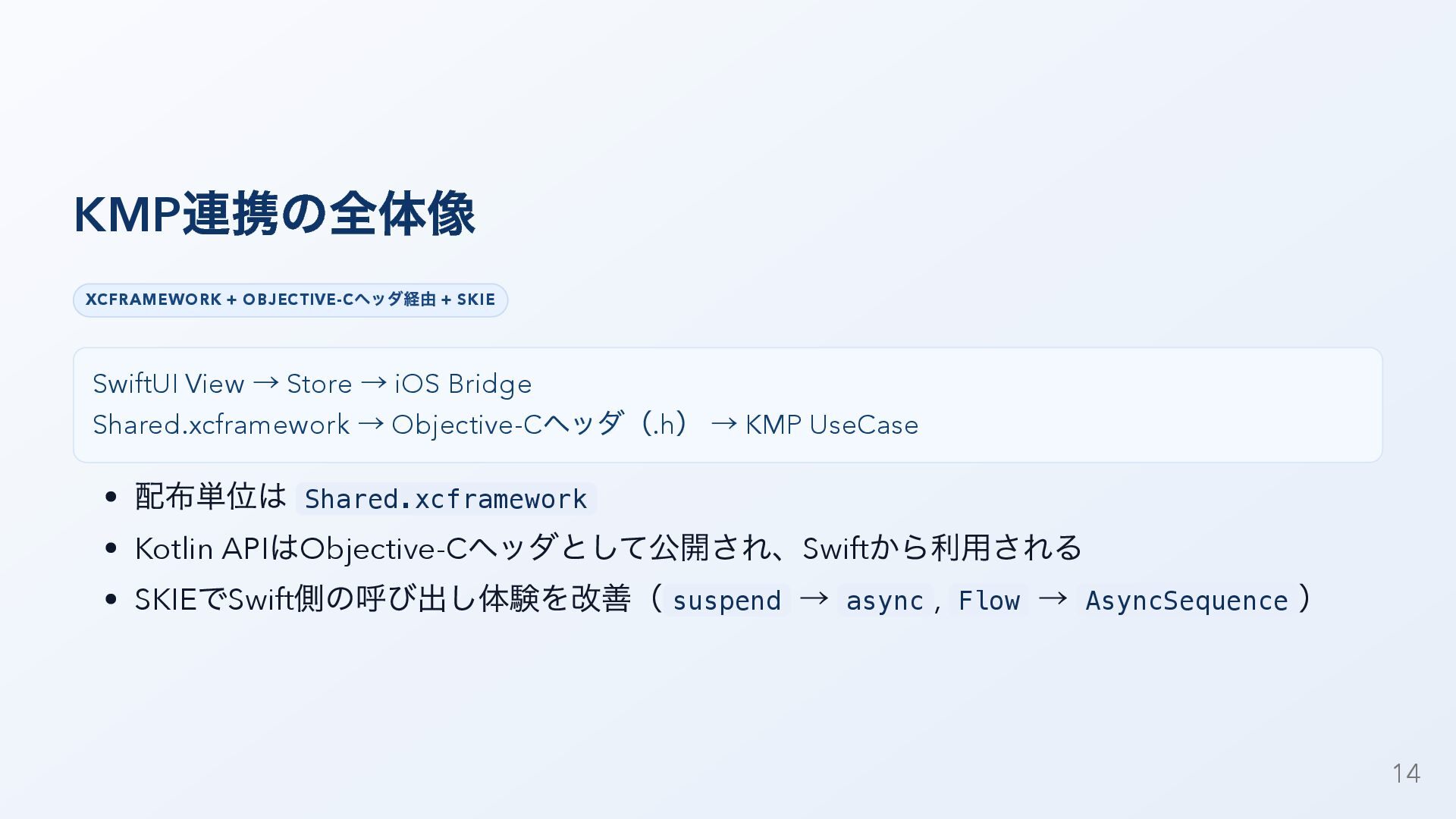Click the Flow code chip
The height and width of the screenshot is (819, 1456).
point(989,601)
